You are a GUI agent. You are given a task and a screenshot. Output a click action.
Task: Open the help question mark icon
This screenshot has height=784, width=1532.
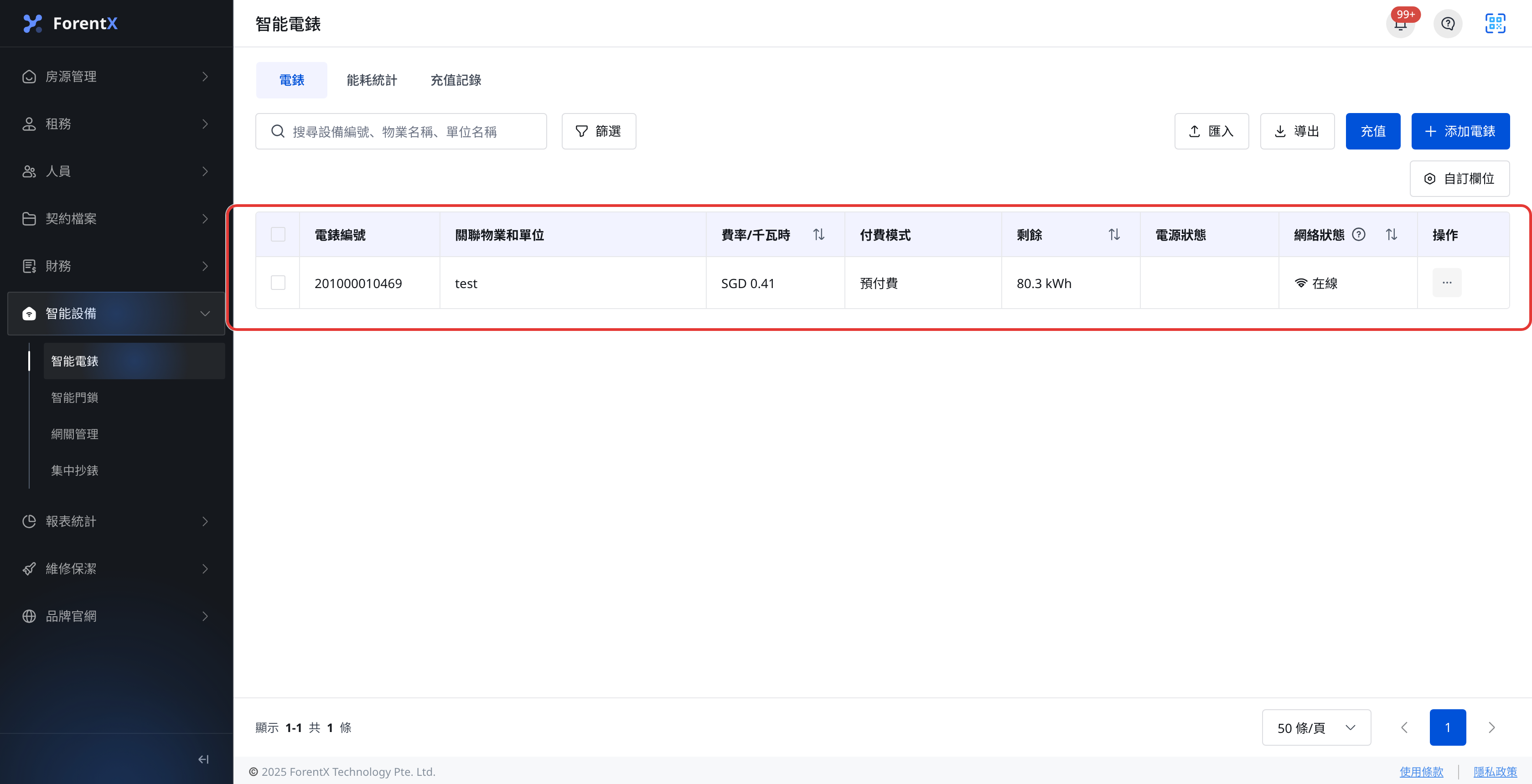pos(1448,24)
